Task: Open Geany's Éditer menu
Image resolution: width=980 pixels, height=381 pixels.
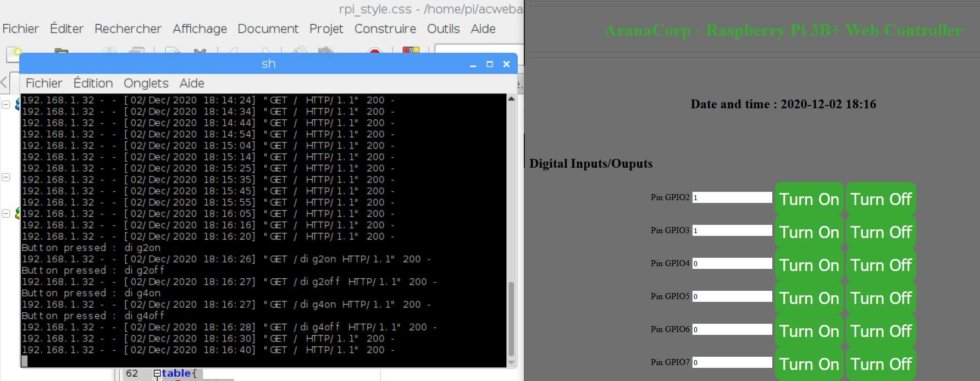Action: pyautogui.click(x=67, y=29)
